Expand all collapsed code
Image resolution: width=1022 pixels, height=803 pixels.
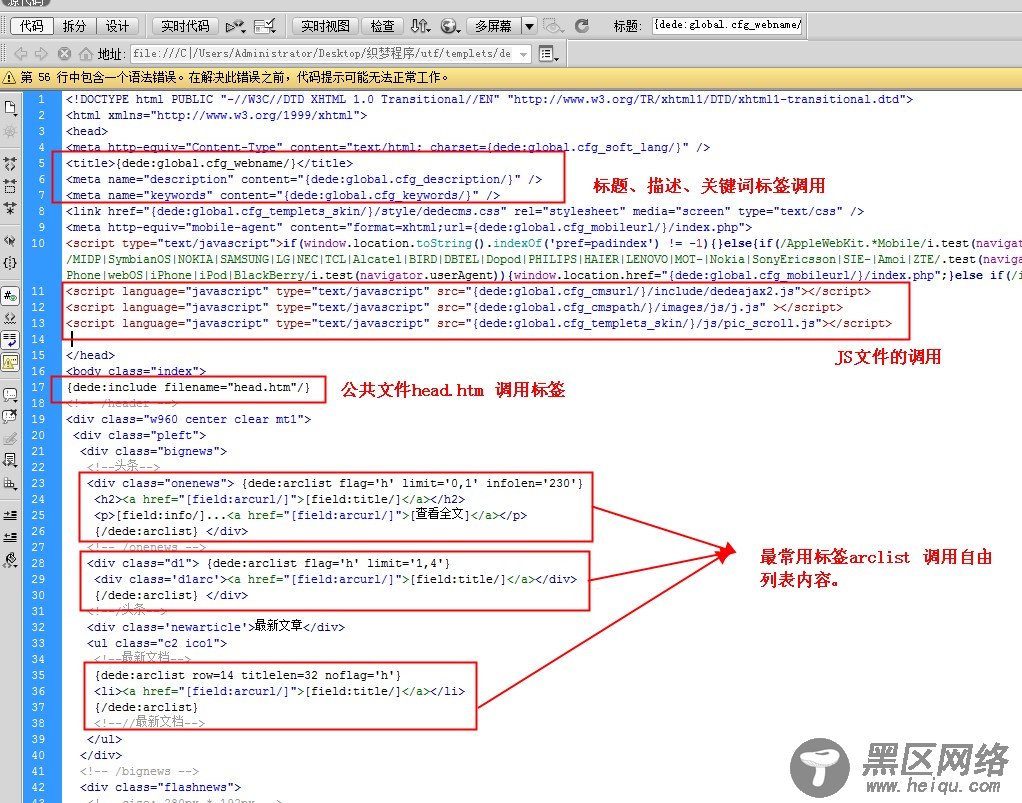[x=10, y=209]
